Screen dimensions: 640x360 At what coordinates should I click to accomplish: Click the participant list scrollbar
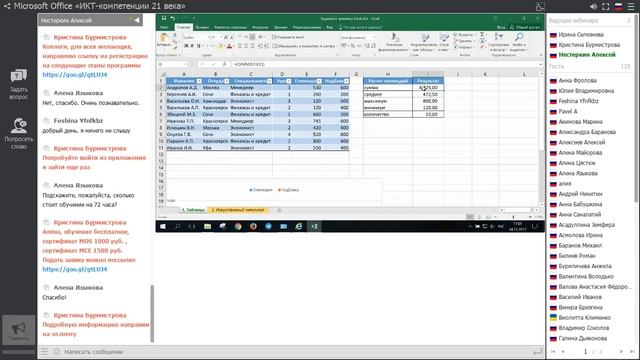(636, 110)
